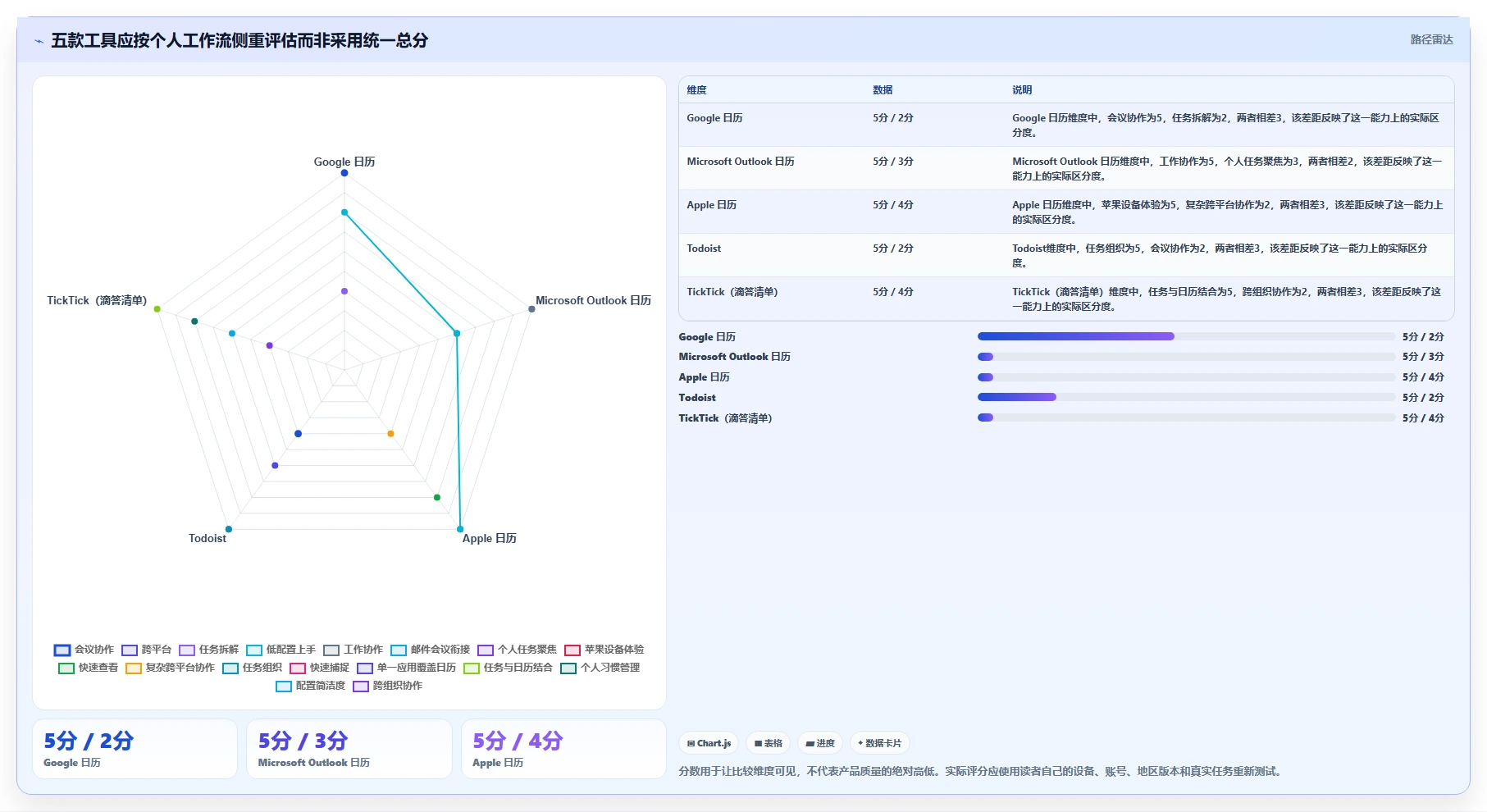Click the outer blue point on Google 日历 axis
1487x812 pixels.
point(344,173)
